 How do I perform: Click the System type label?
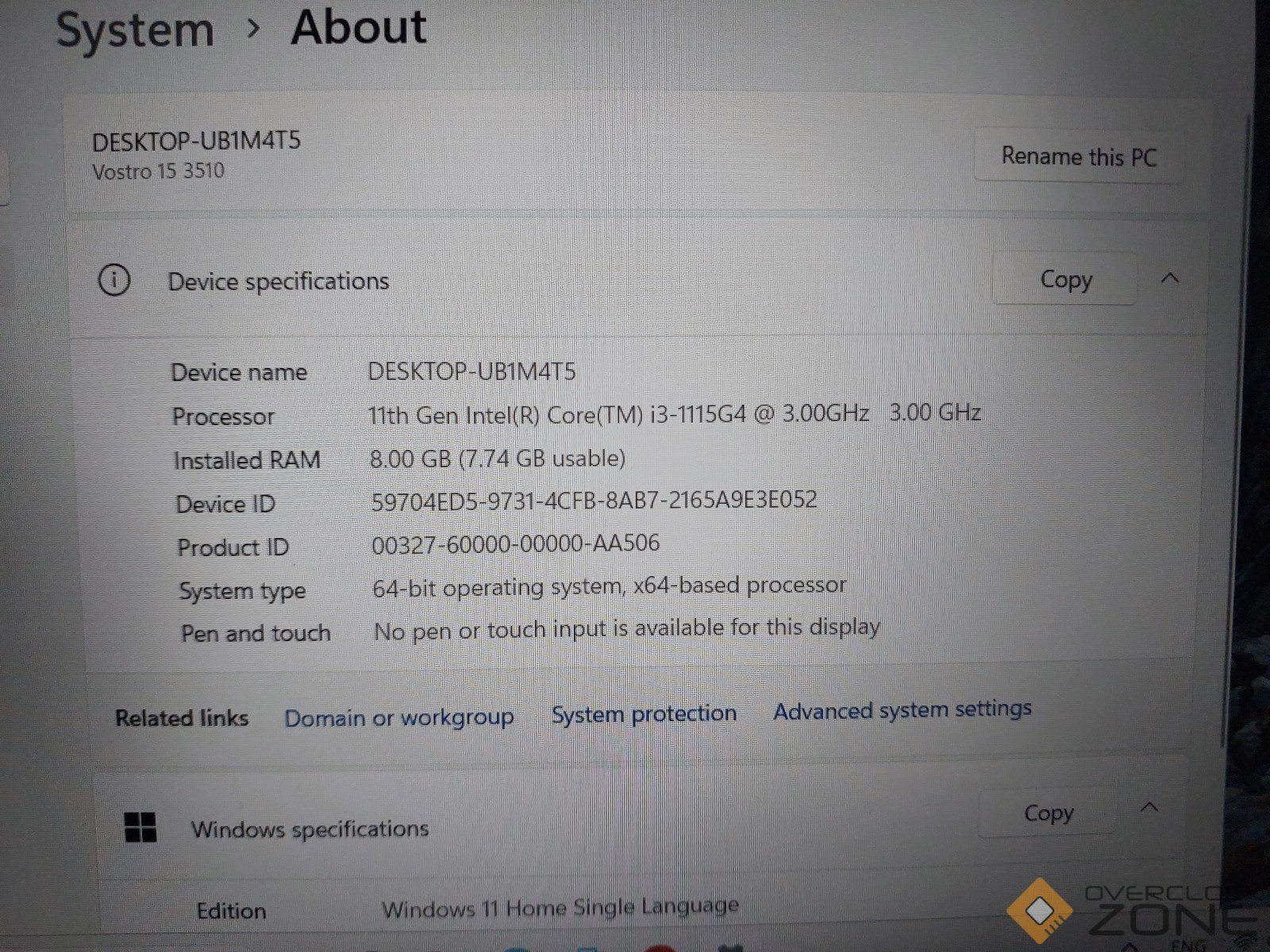tap(242, 591)
